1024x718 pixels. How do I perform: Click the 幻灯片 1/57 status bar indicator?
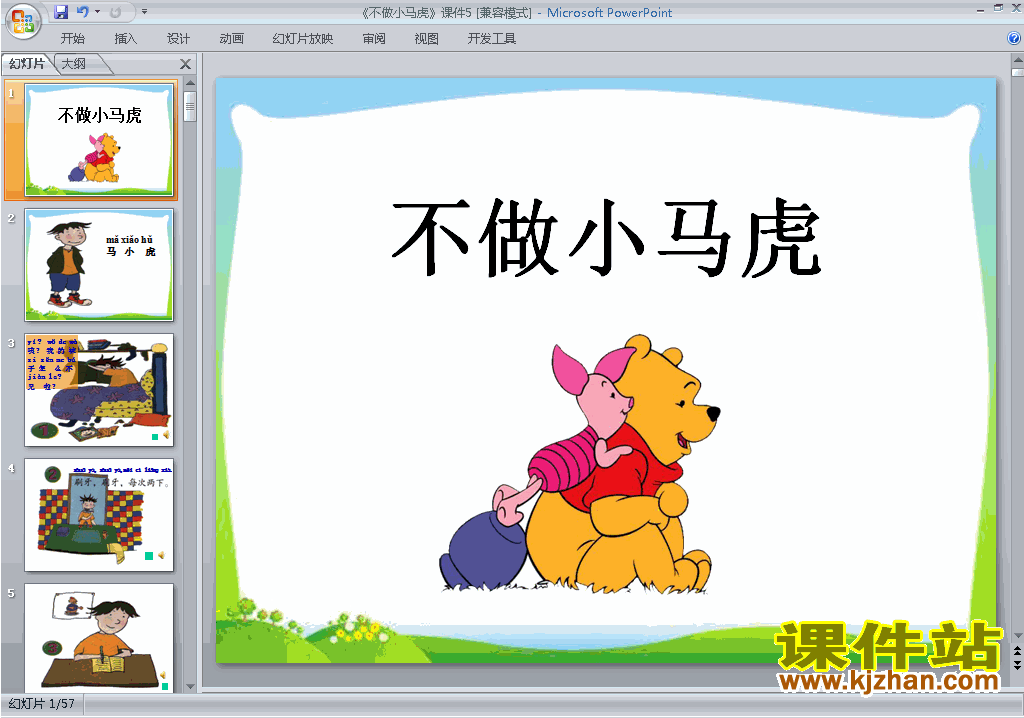(42, 704)
